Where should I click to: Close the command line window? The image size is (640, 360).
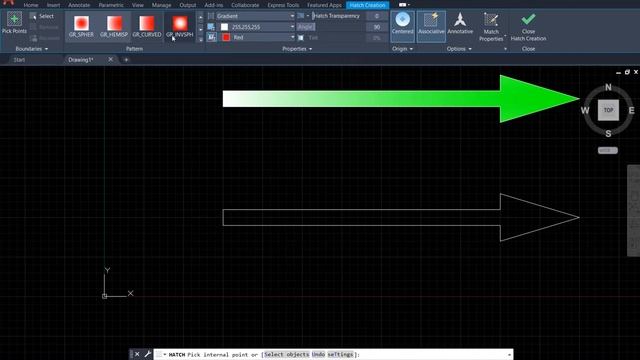pos(137,354)
